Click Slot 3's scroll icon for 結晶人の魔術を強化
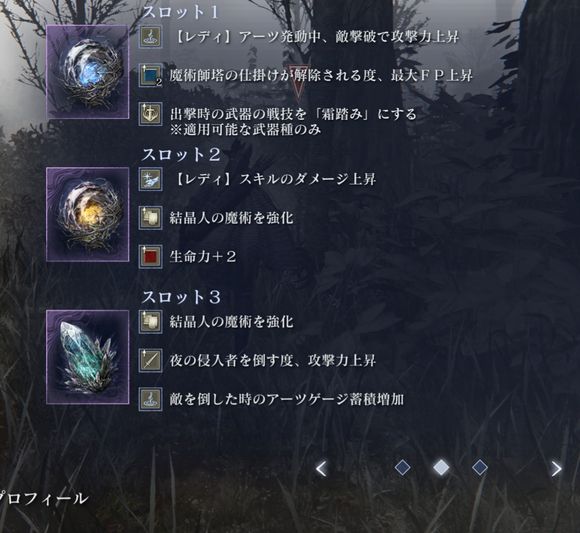Image resolution: width=580 pixels, height=533 pixels. (x=151, y=321)
